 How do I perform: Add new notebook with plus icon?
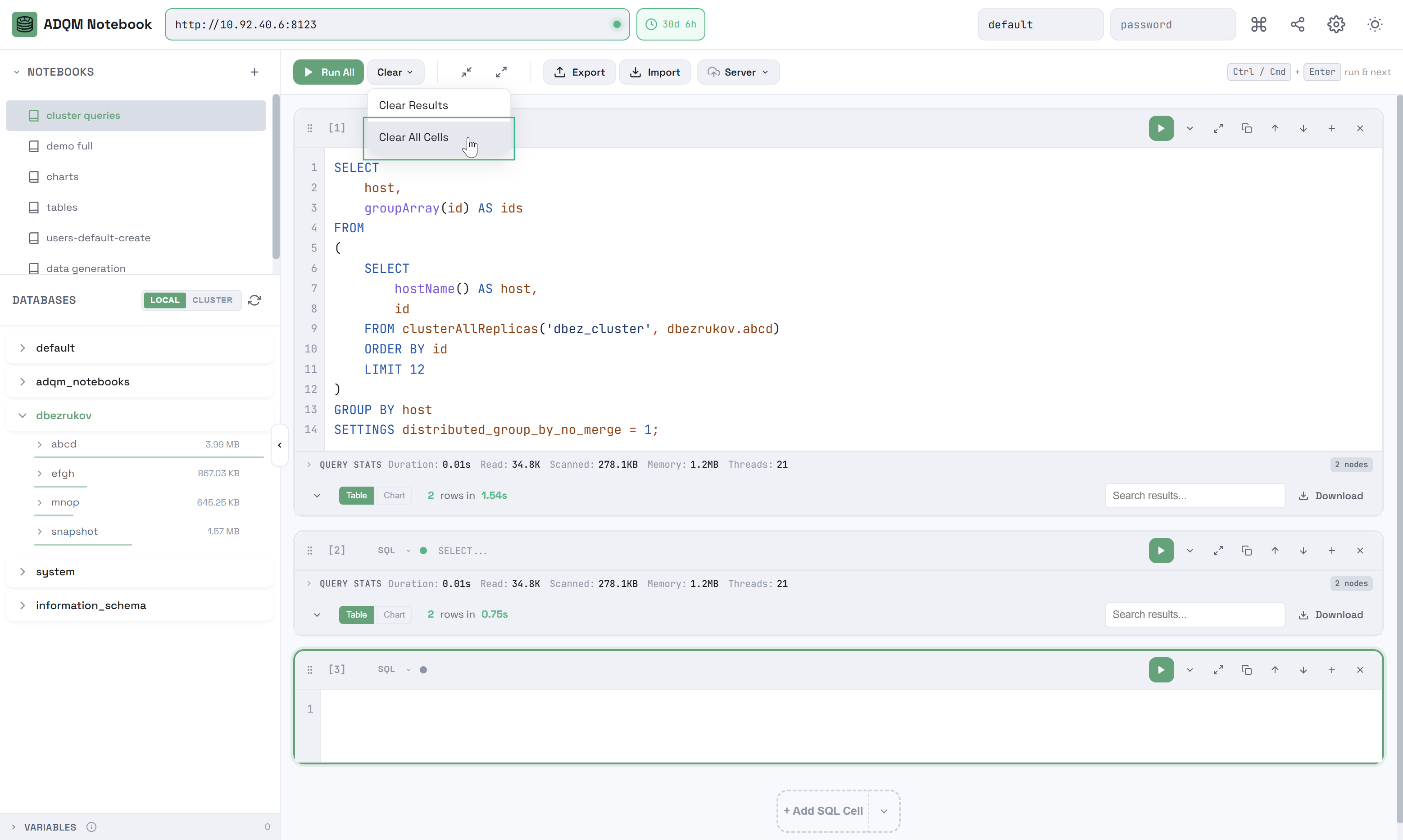click(254, 72)
